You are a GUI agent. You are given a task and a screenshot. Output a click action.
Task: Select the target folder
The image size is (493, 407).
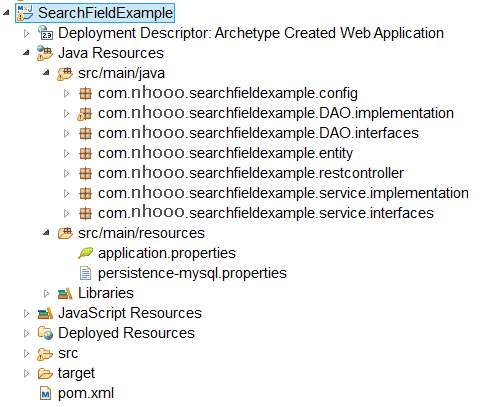click(76, 373)
